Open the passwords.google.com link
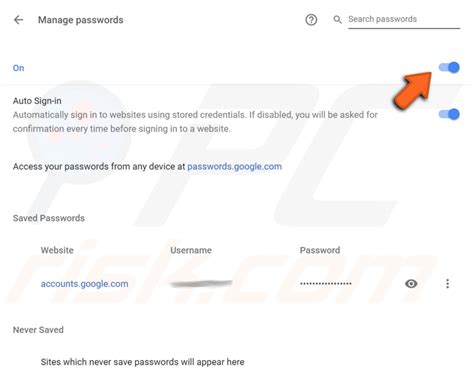Screen dimensions: 474x385 click(234, 166)
